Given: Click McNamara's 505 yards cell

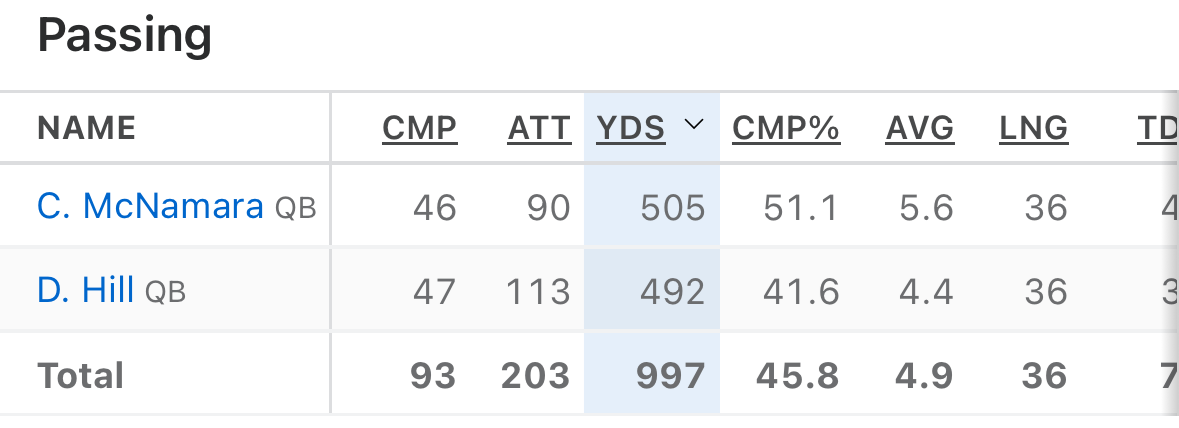Looking at the screenshot, I should (x=673, y=208).
